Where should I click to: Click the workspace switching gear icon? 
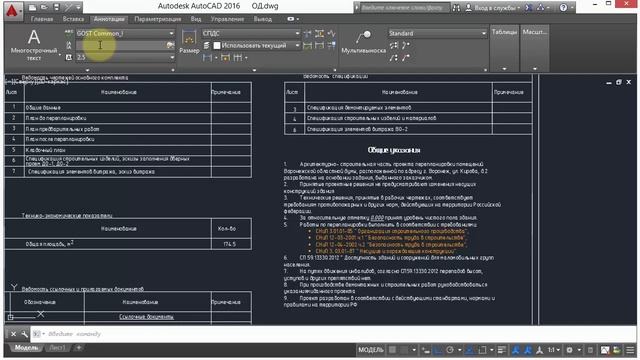[570, 350]
